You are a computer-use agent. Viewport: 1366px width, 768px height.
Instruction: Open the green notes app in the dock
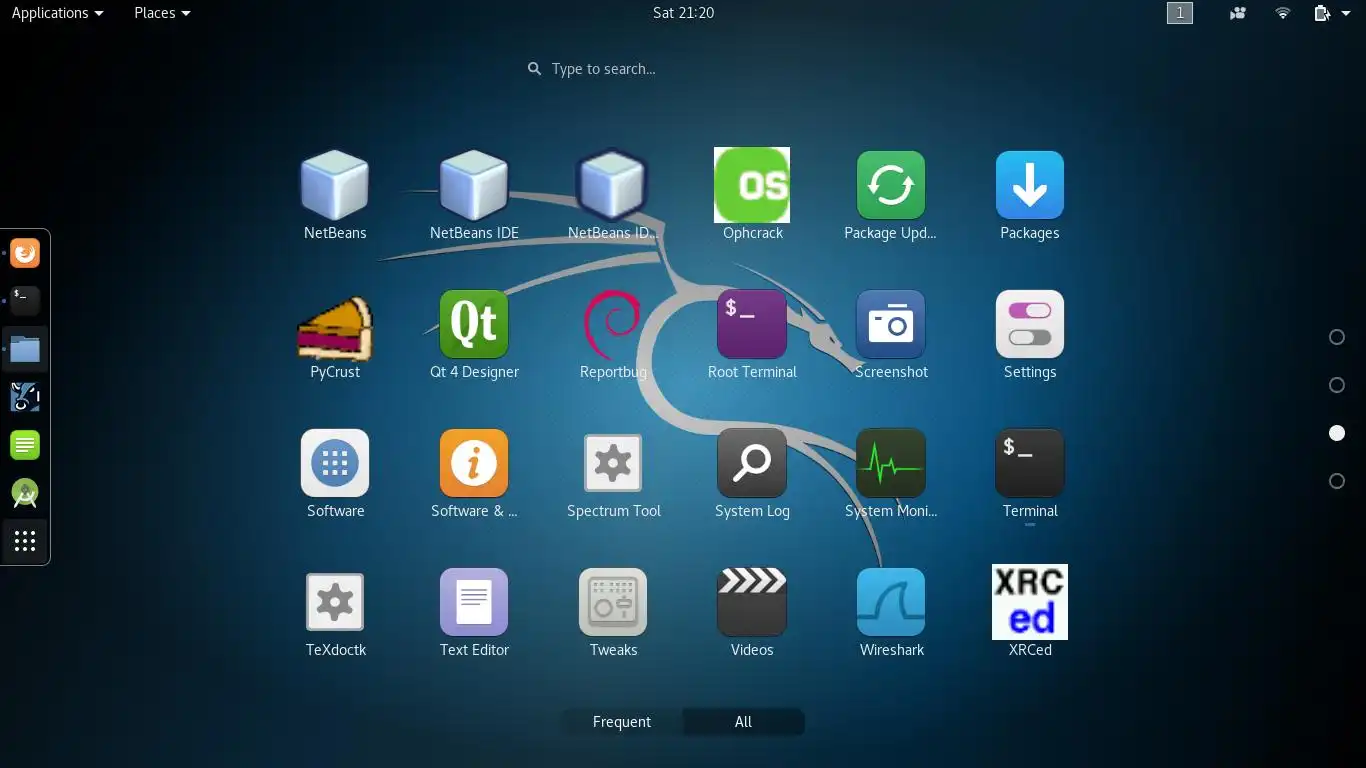pos(25,445)
